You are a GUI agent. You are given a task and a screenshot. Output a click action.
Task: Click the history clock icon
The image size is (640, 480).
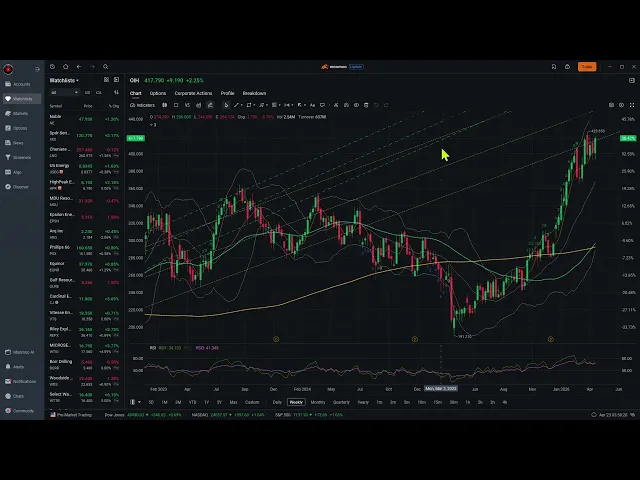point(52,67)
